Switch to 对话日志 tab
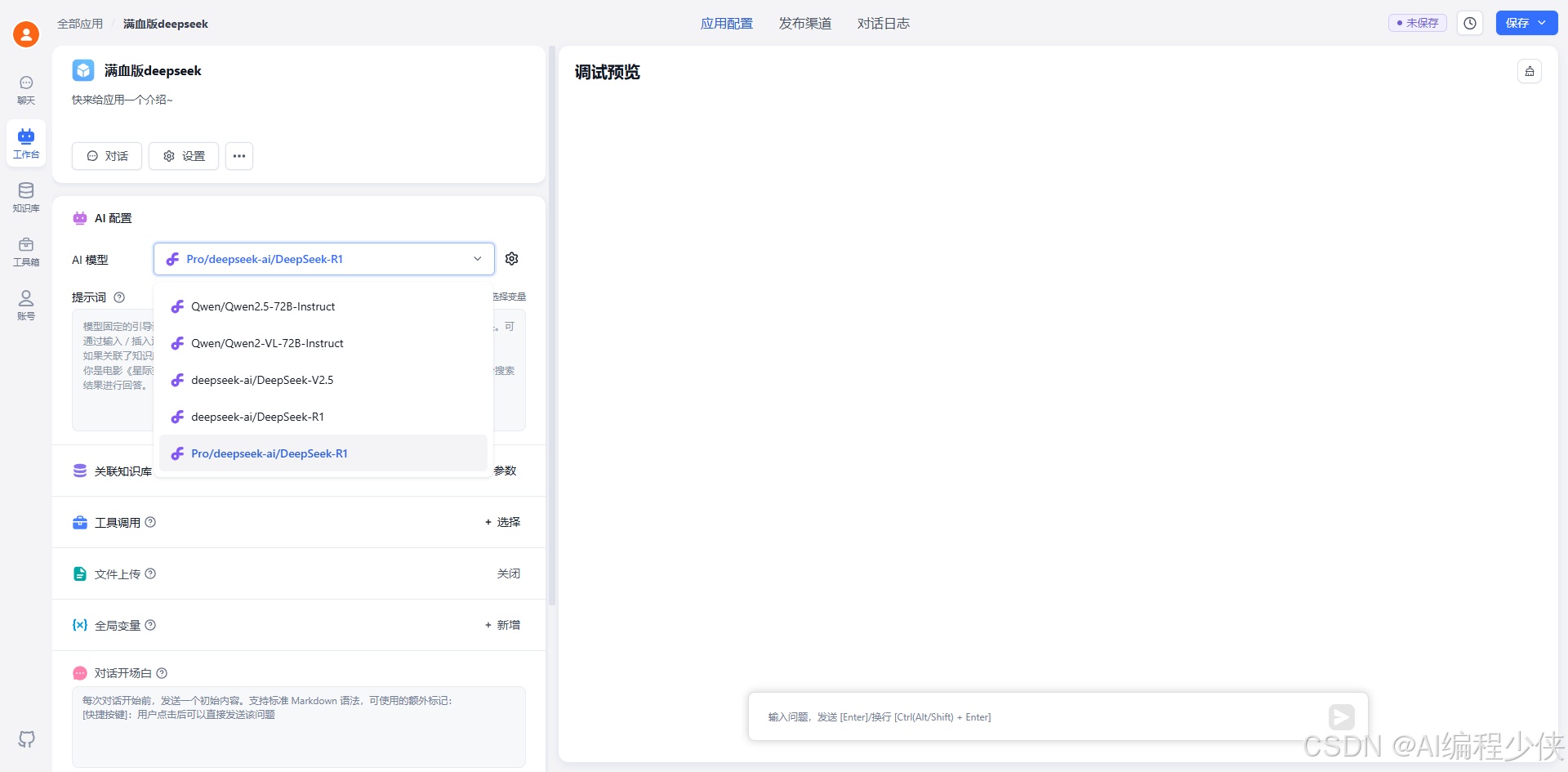The height and width of the screenshot is (772, 1568). (884, 24)
